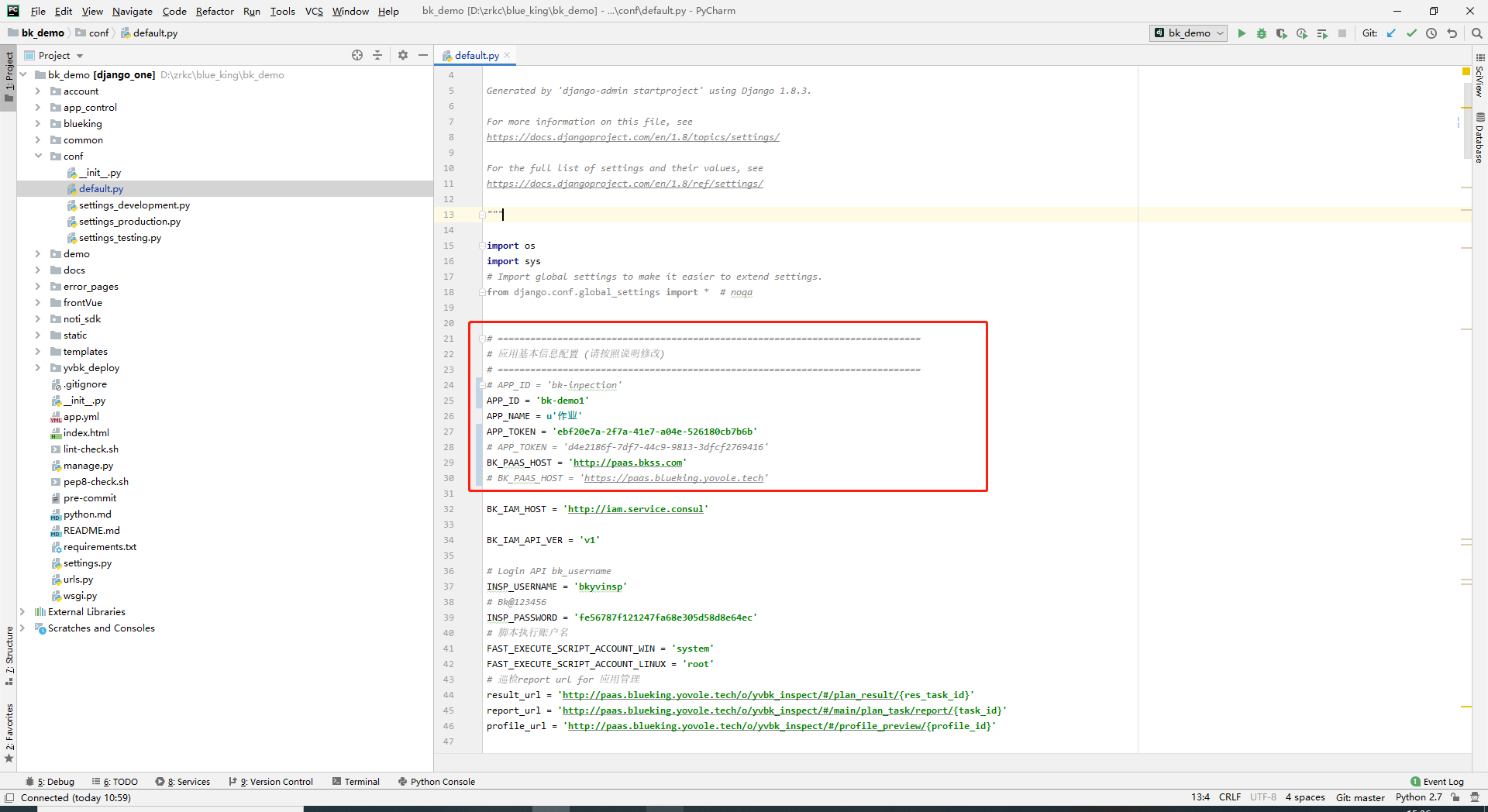The width and height of the screenshot is (1488, 812).
Task: Click the read-only lock icon in status bar
Action: (1455, 797)
